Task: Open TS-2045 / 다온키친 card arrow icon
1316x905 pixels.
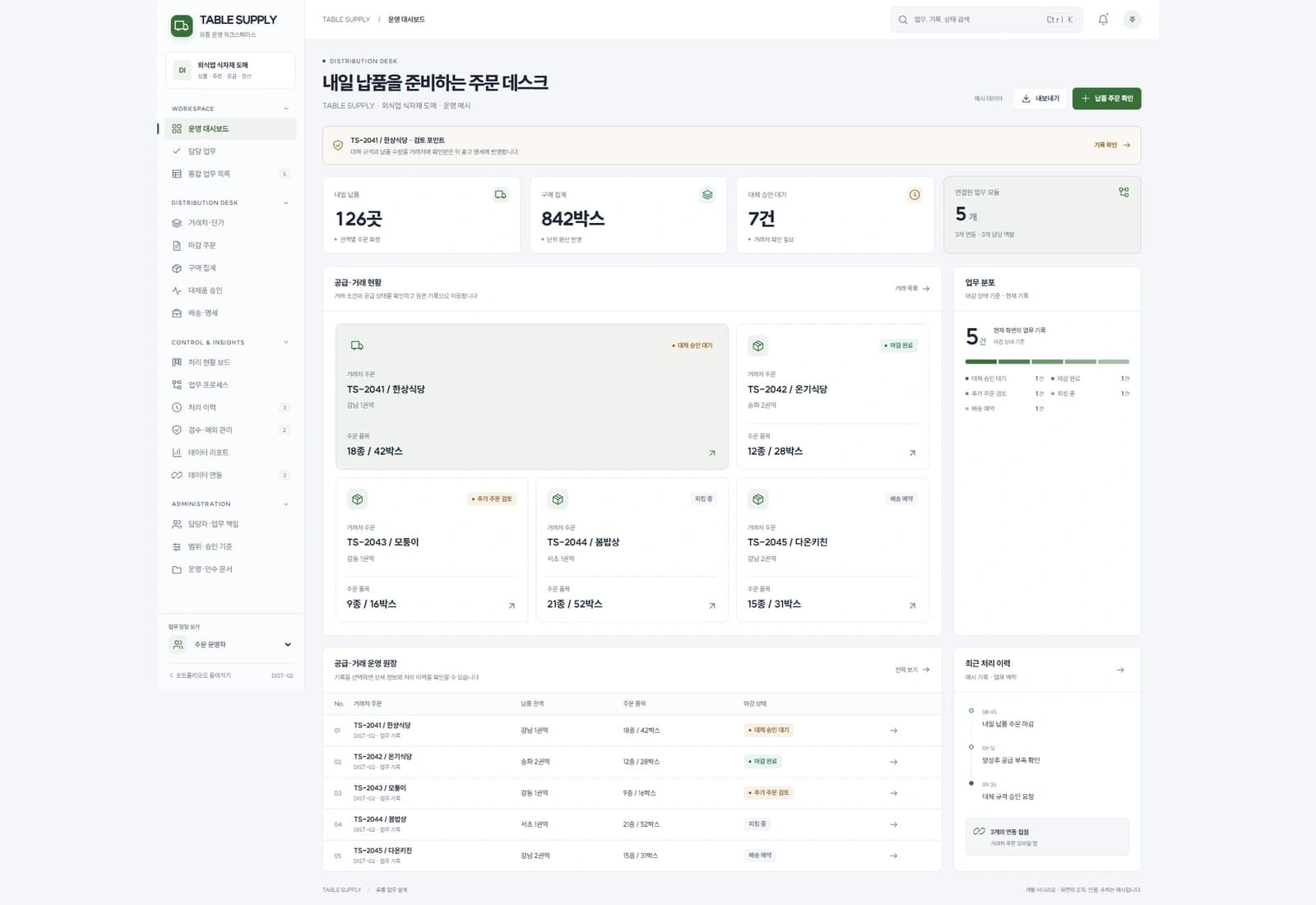Action: click(912, 606)
